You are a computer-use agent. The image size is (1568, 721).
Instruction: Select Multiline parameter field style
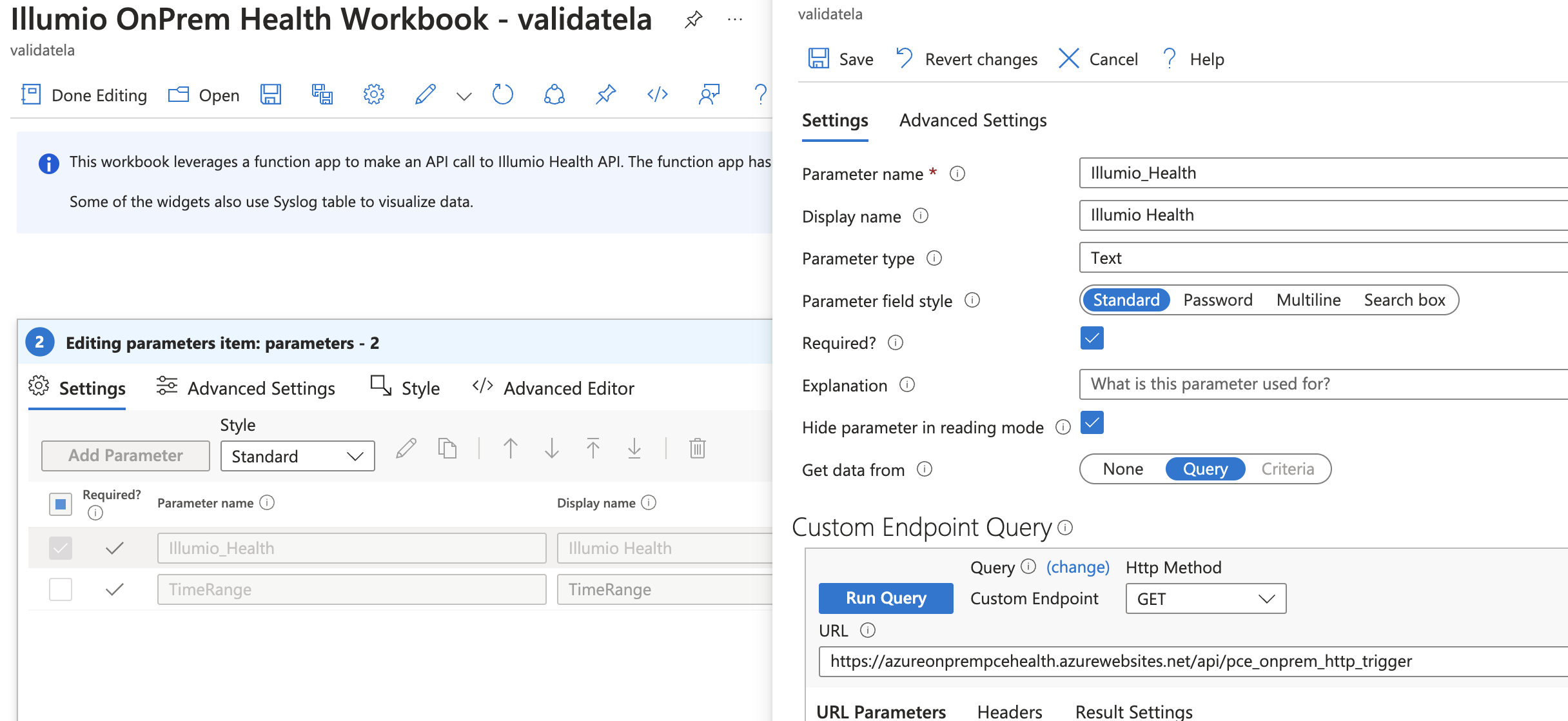pyautogui.click(x=1308, y=300)
